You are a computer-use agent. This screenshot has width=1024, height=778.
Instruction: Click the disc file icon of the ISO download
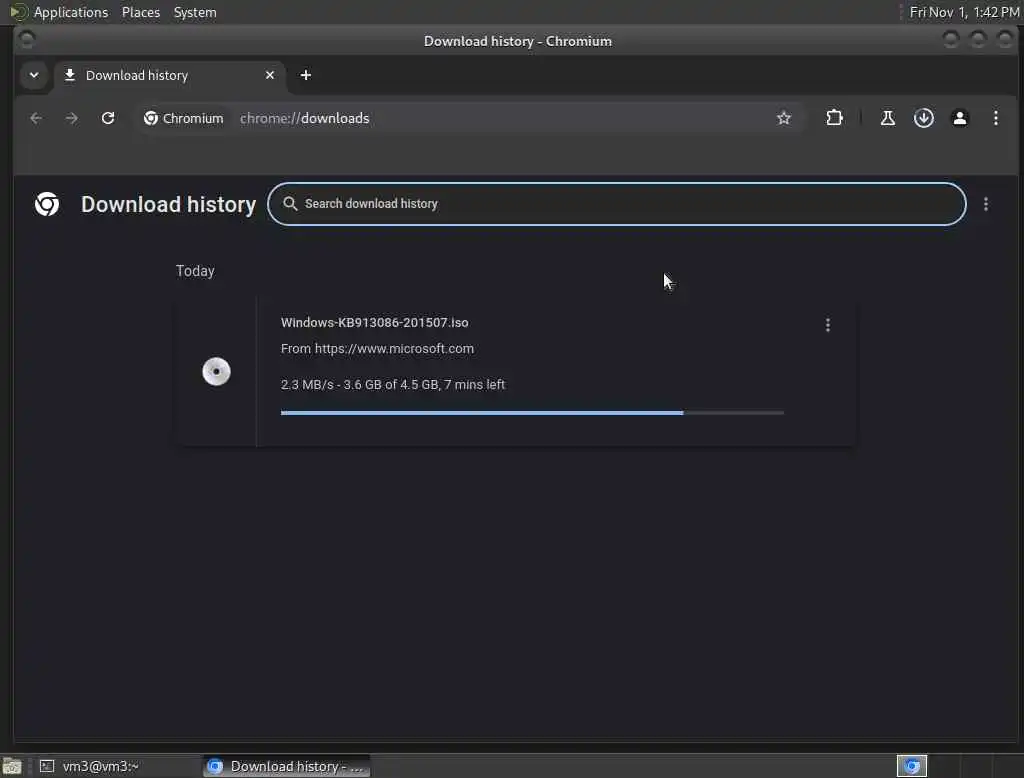[x=216, y=372]
